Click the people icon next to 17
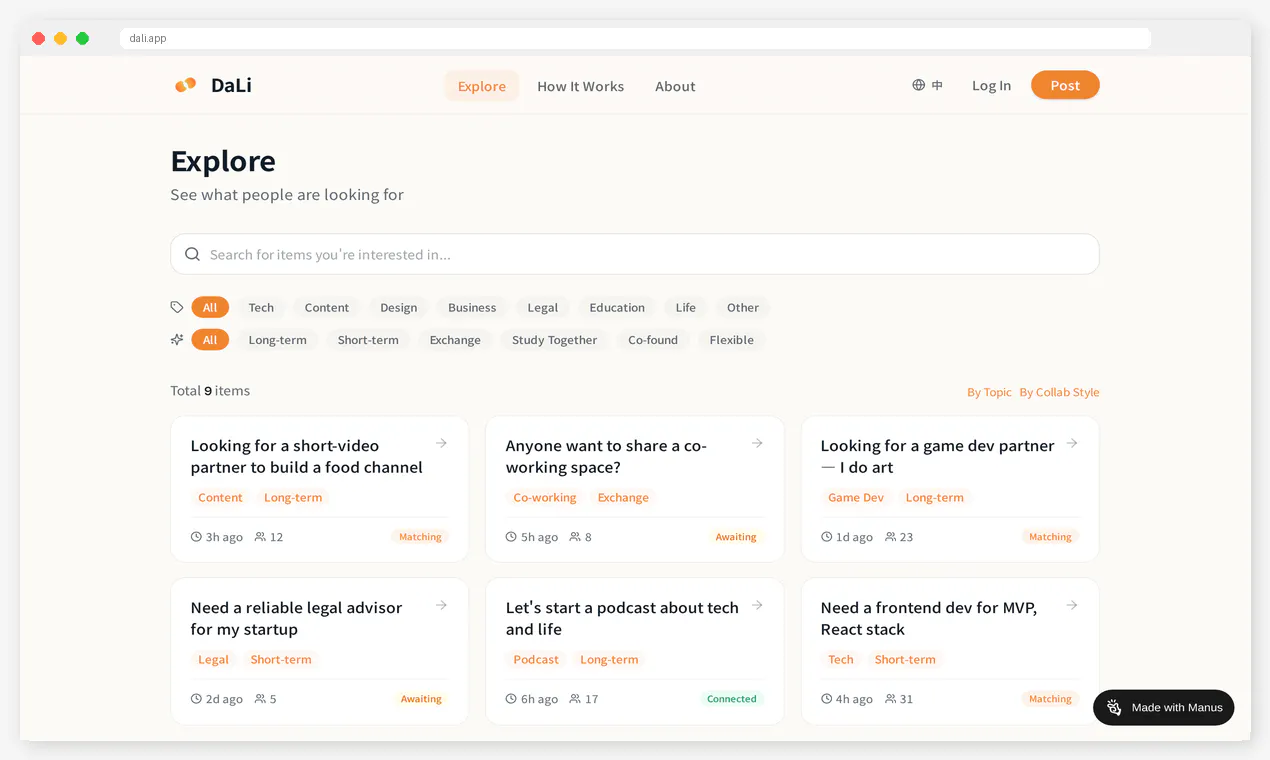 click(x=575, y=699)
